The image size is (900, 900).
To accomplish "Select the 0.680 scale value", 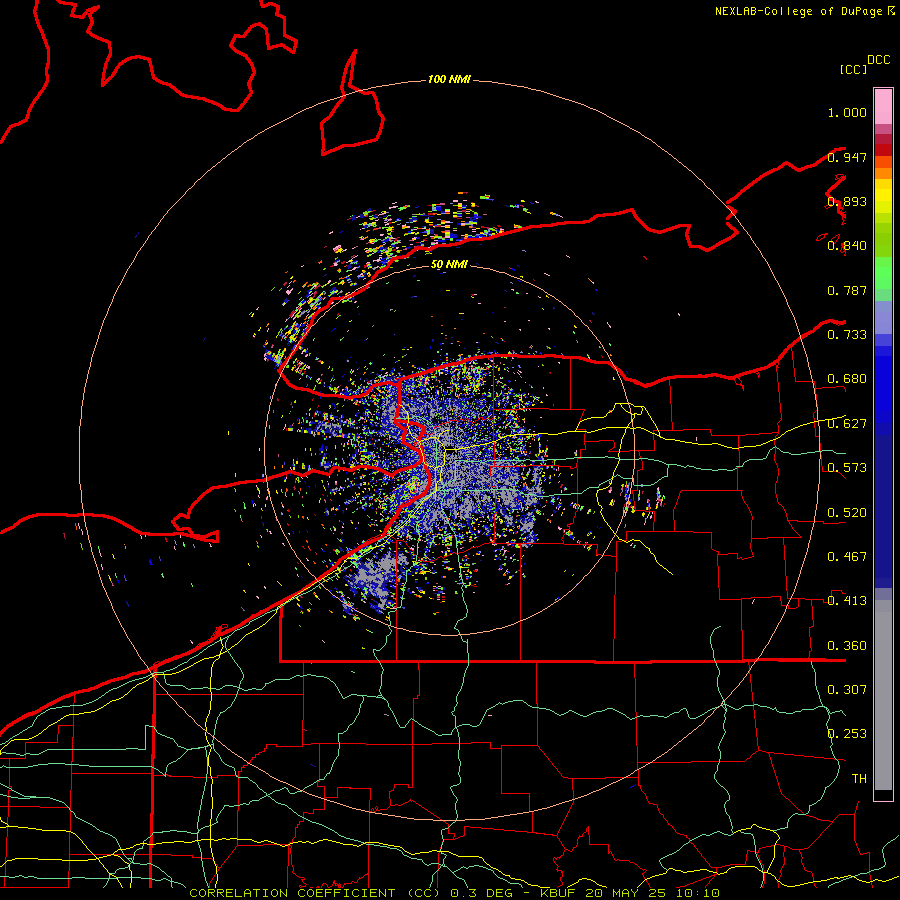I will point(847,379).
